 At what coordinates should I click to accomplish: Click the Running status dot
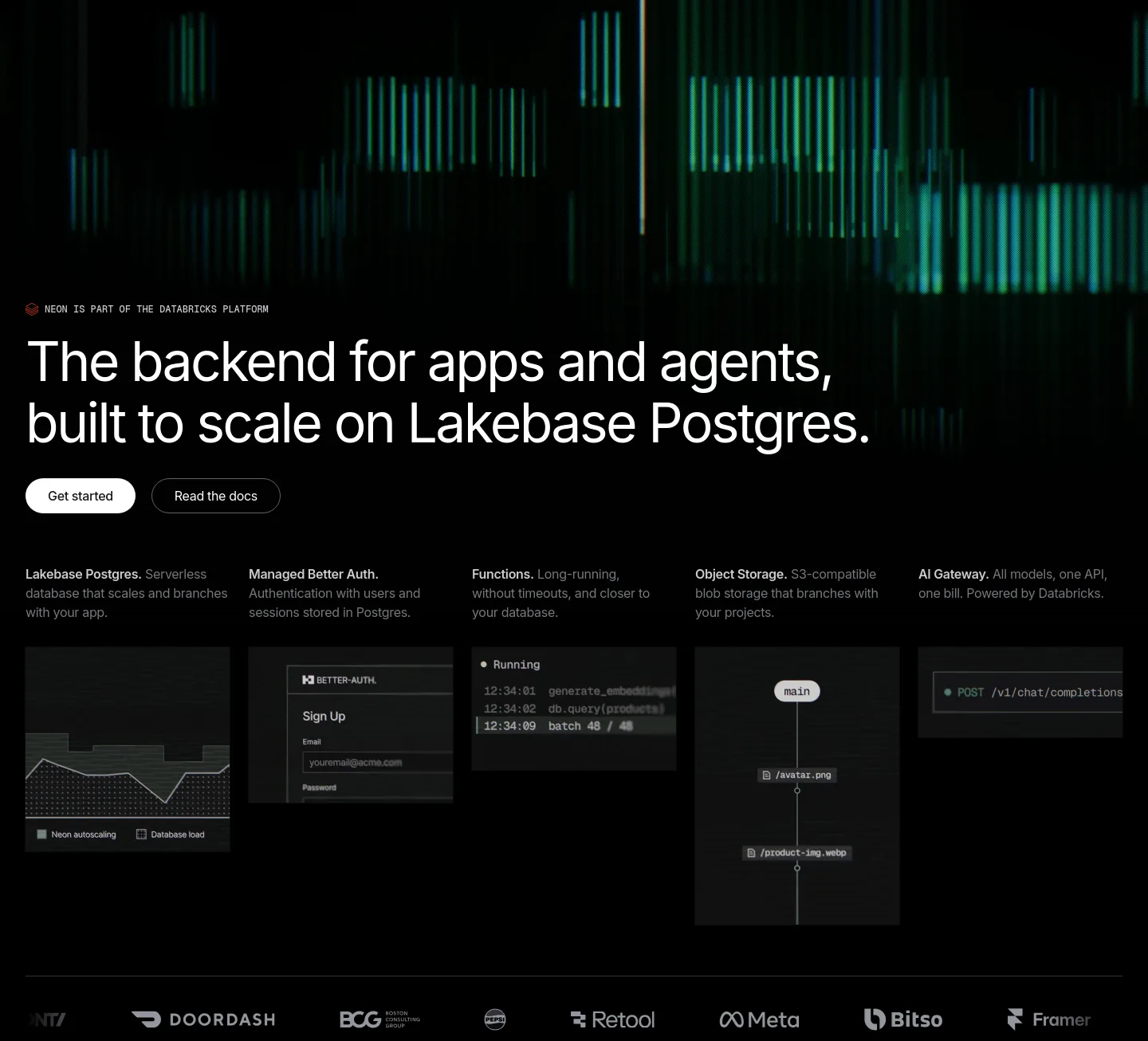coord(484,664)
